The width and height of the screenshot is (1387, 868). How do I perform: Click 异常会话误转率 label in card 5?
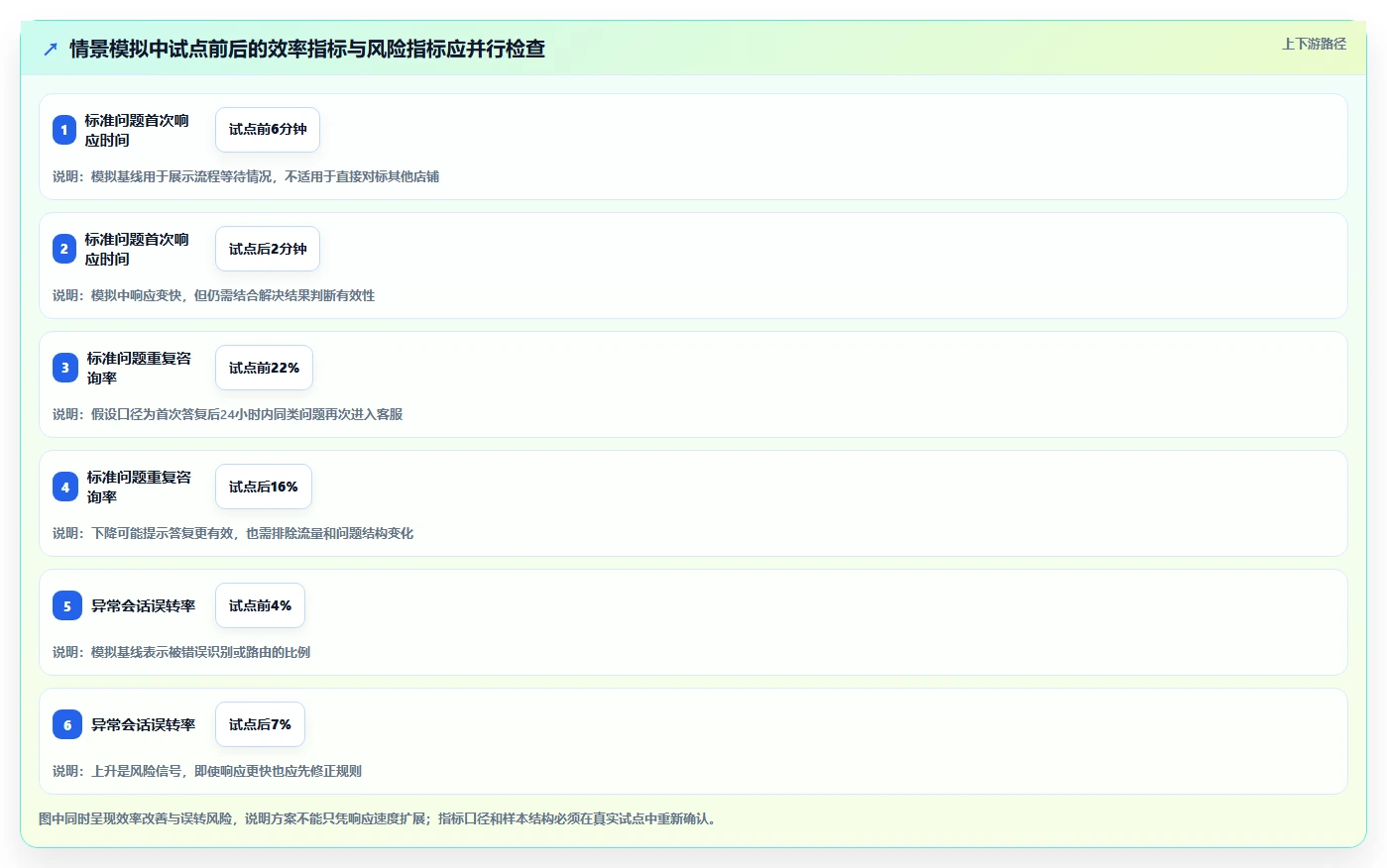pyautogui.click(x=144, y=605)
